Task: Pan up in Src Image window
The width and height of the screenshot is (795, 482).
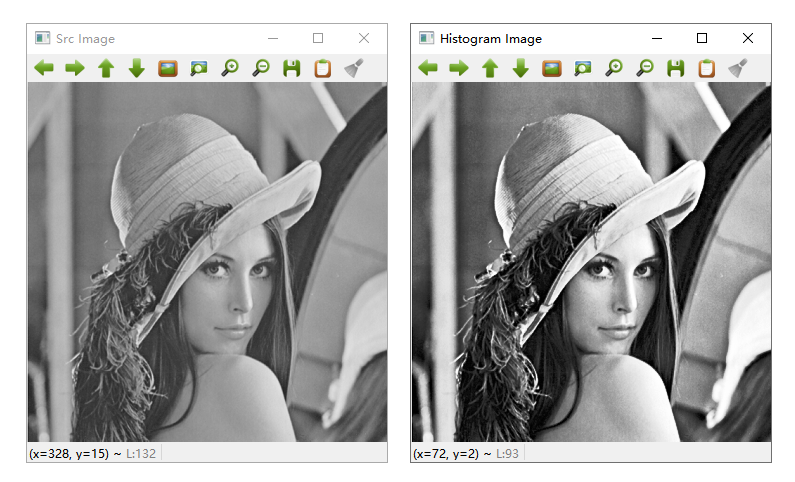Action: pyautogui.click(x=106, y=68)
